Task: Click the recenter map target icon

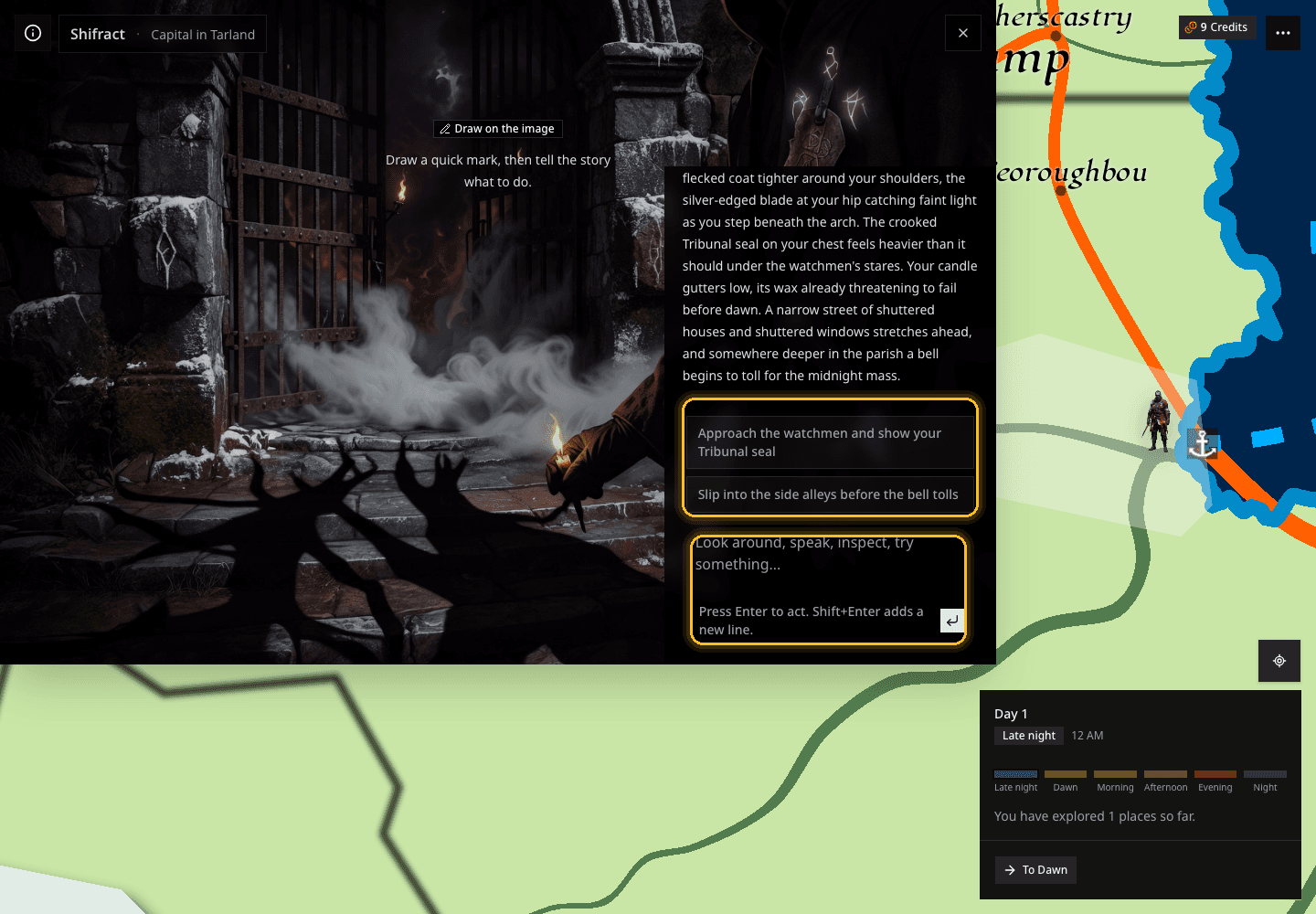Action: pyautogui.click(x=1279, y=661)
